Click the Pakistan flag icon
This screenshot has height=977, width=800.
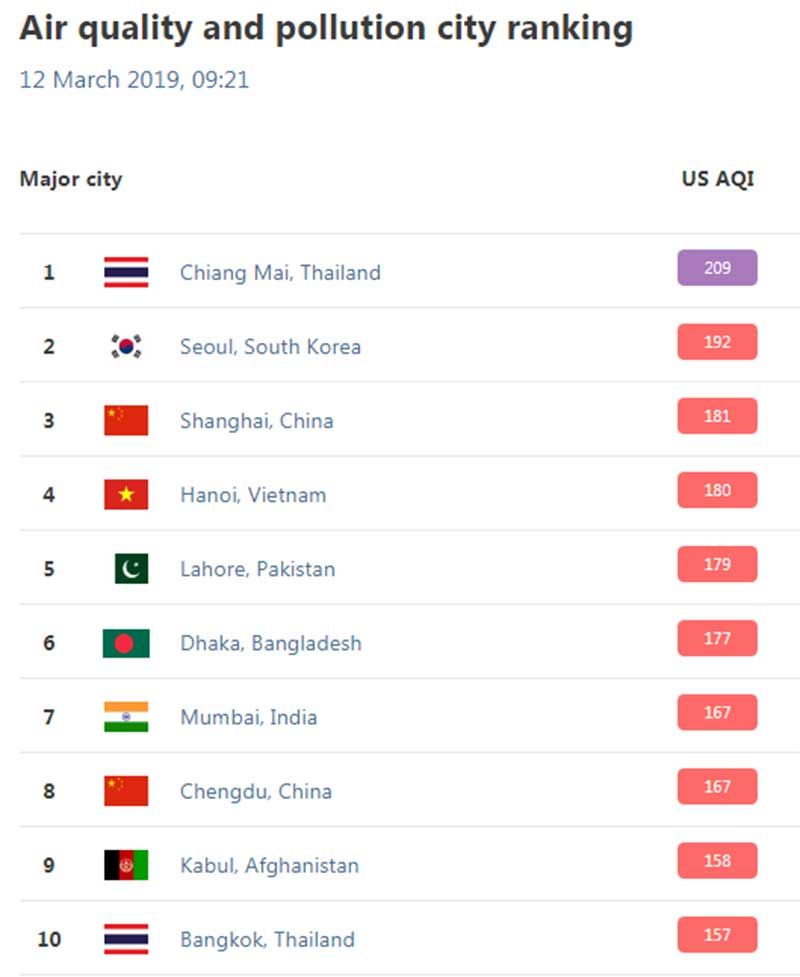point(131,569)
